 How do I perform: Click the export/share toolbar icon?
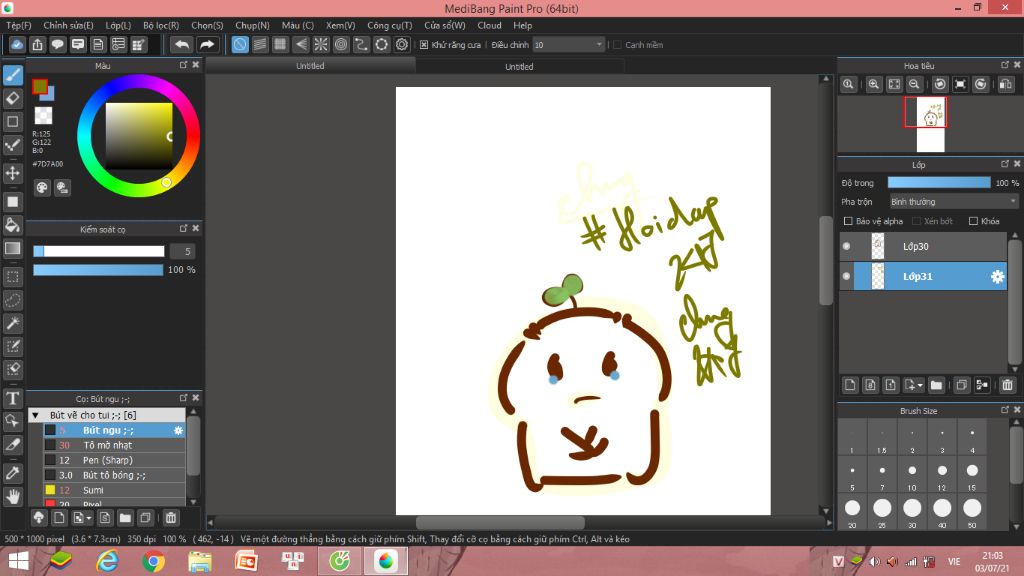[37, 44]
